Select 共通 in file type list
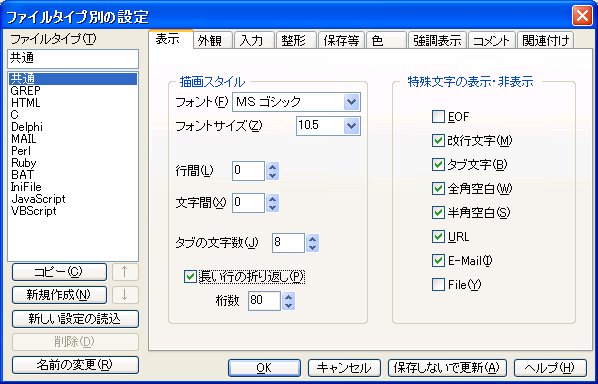Viewport: 598px width, 384px height. [73, 79]
